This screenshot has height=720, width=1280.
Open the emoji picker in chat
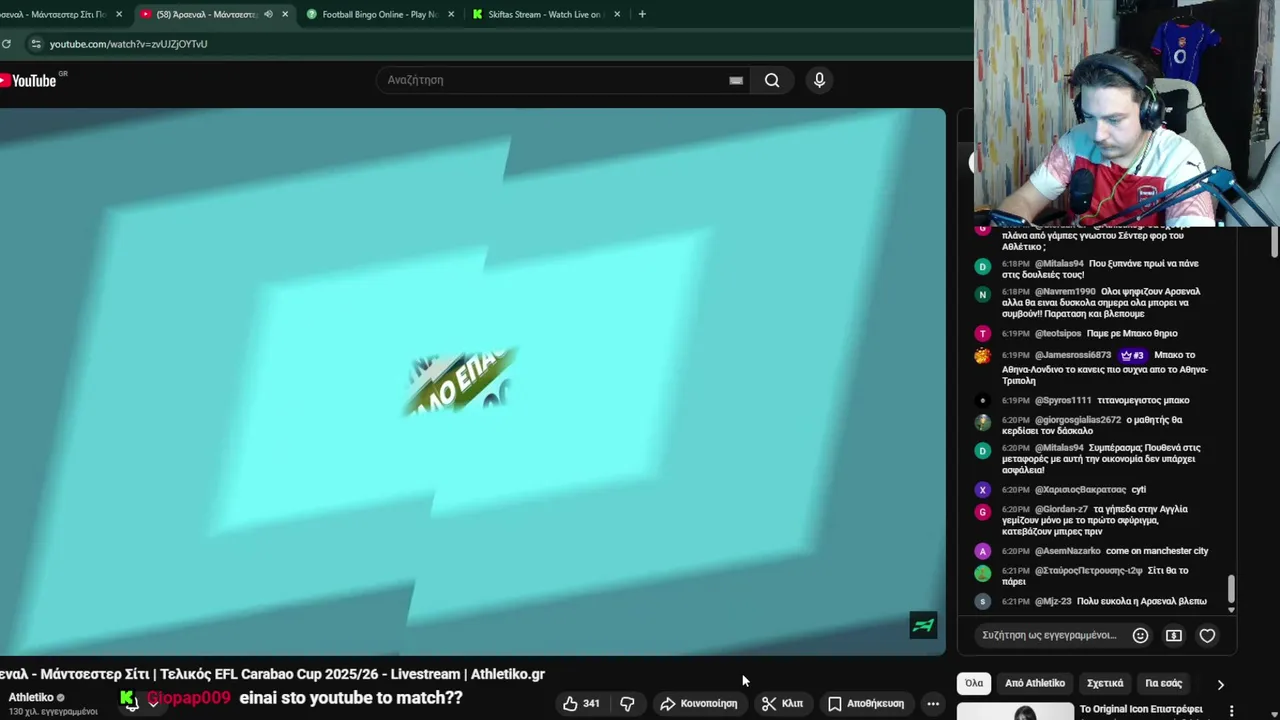coord(1140,635)
